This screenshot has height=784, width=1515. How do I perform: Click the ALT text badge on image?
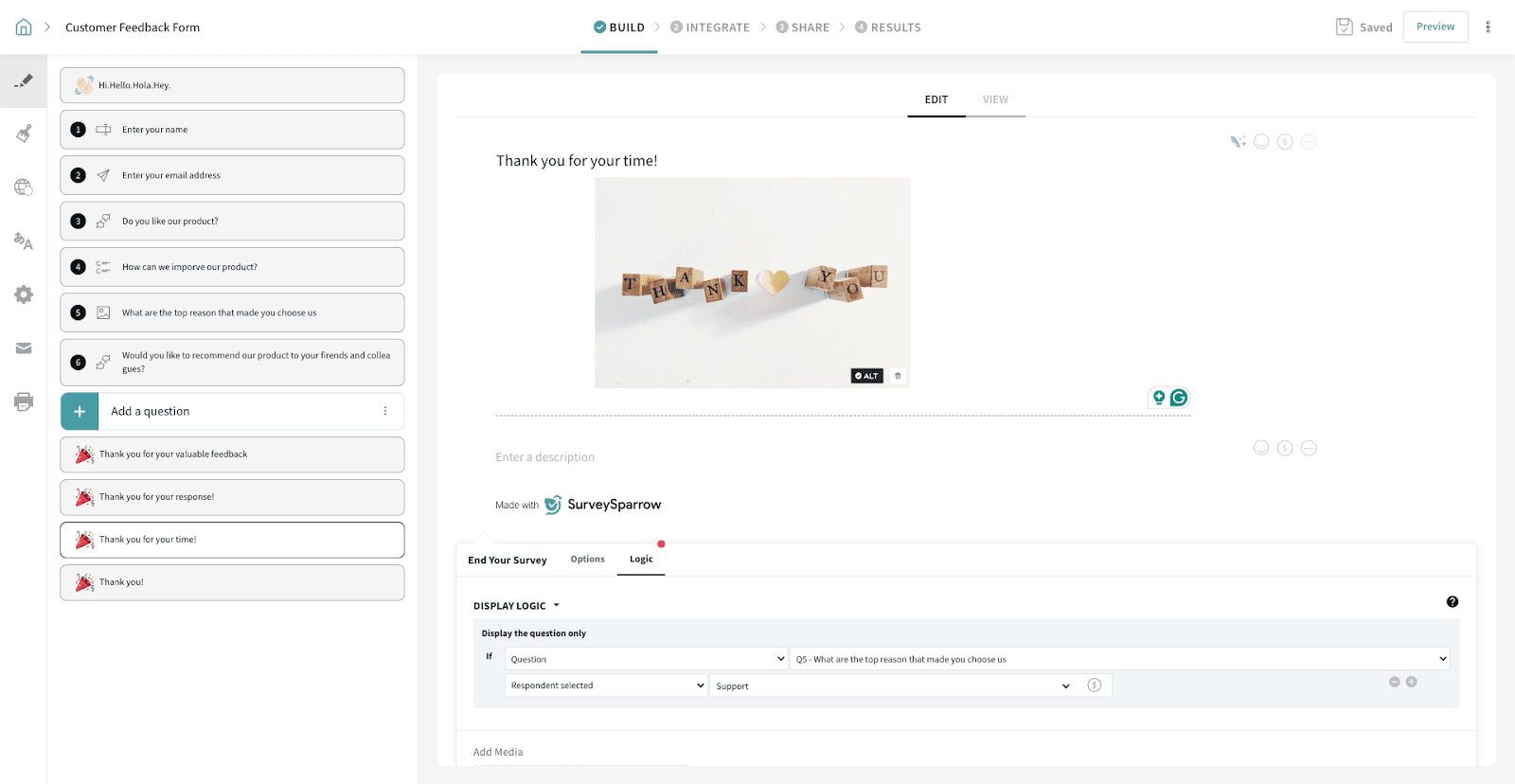(866, 376)
